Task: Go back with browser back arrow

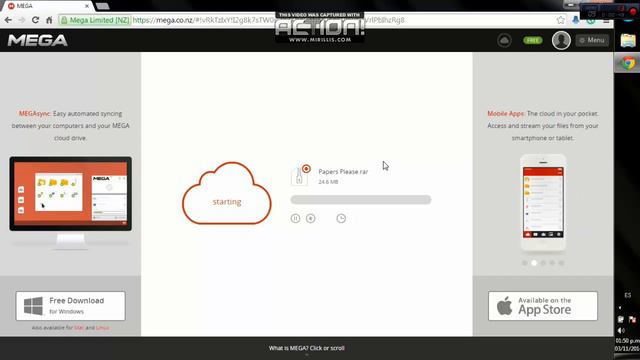Action: (x=8, y=20)
